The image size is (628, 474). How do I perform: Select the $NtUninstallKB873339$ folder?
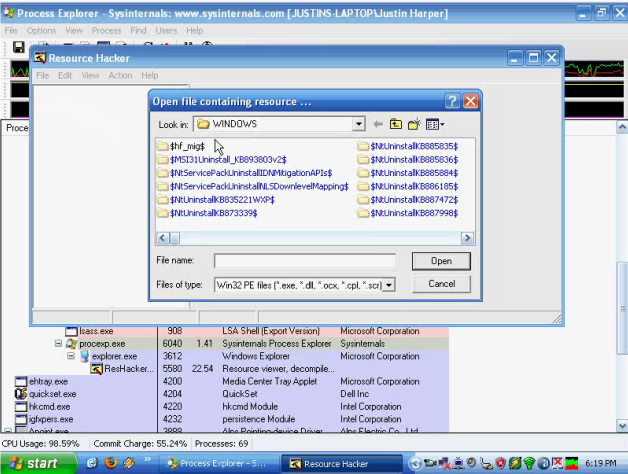point(207,213)
